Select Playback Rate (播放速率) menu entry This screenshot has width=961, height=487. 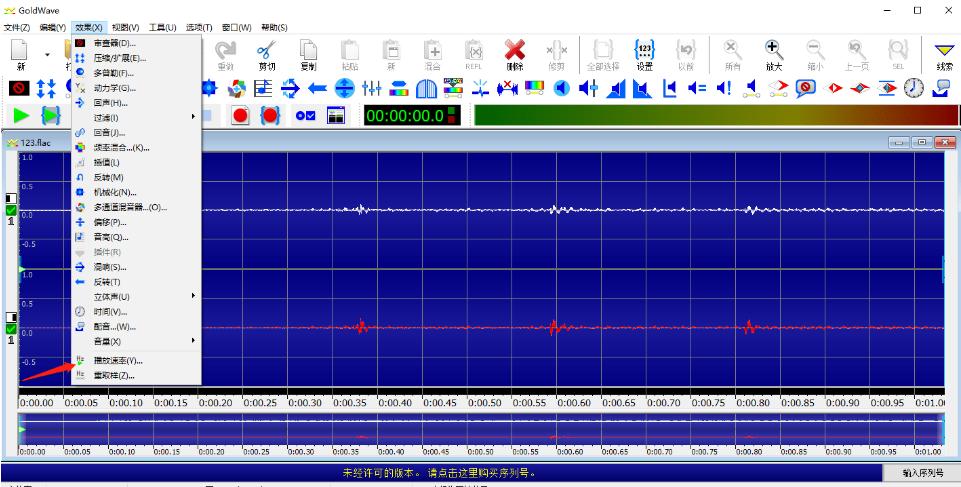point(125,360)
